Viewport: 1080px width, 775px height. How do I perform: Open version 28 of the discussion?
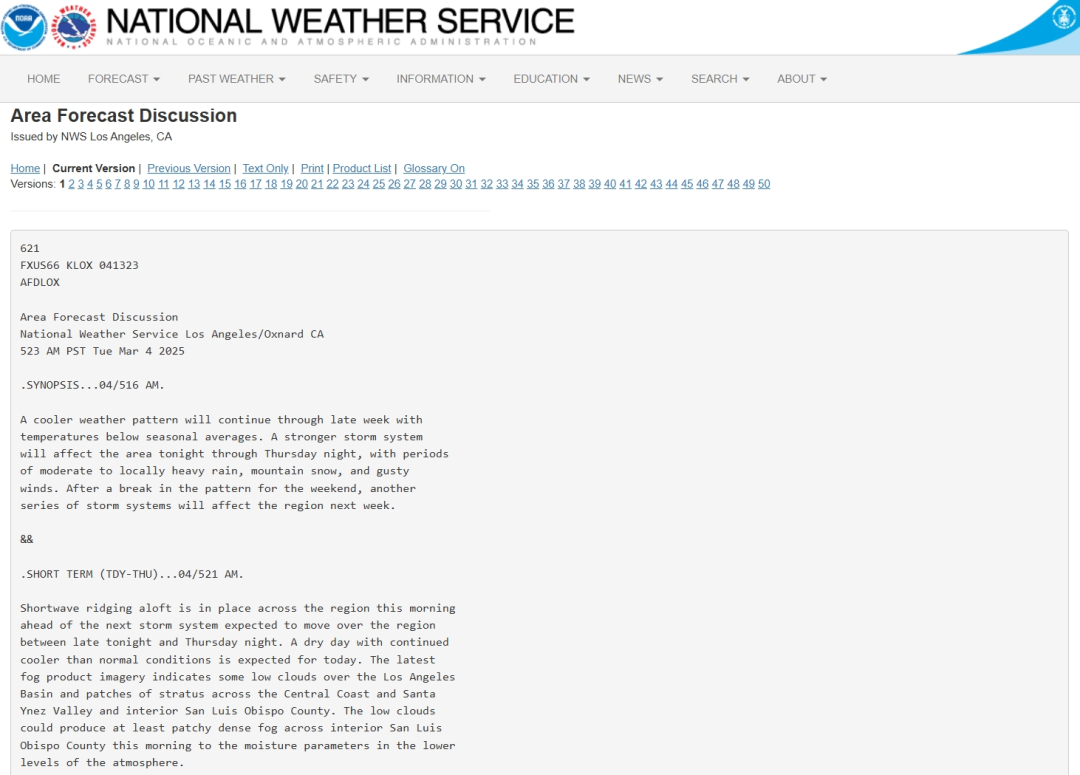(x=425, y=184)
